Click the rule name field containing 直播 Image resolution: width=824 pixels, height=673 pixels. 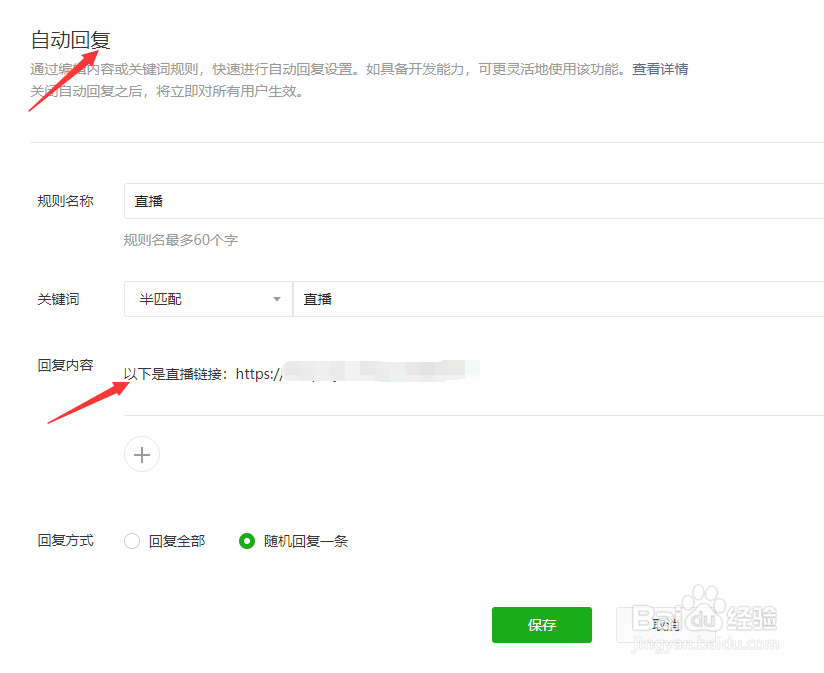click(300, 201)
